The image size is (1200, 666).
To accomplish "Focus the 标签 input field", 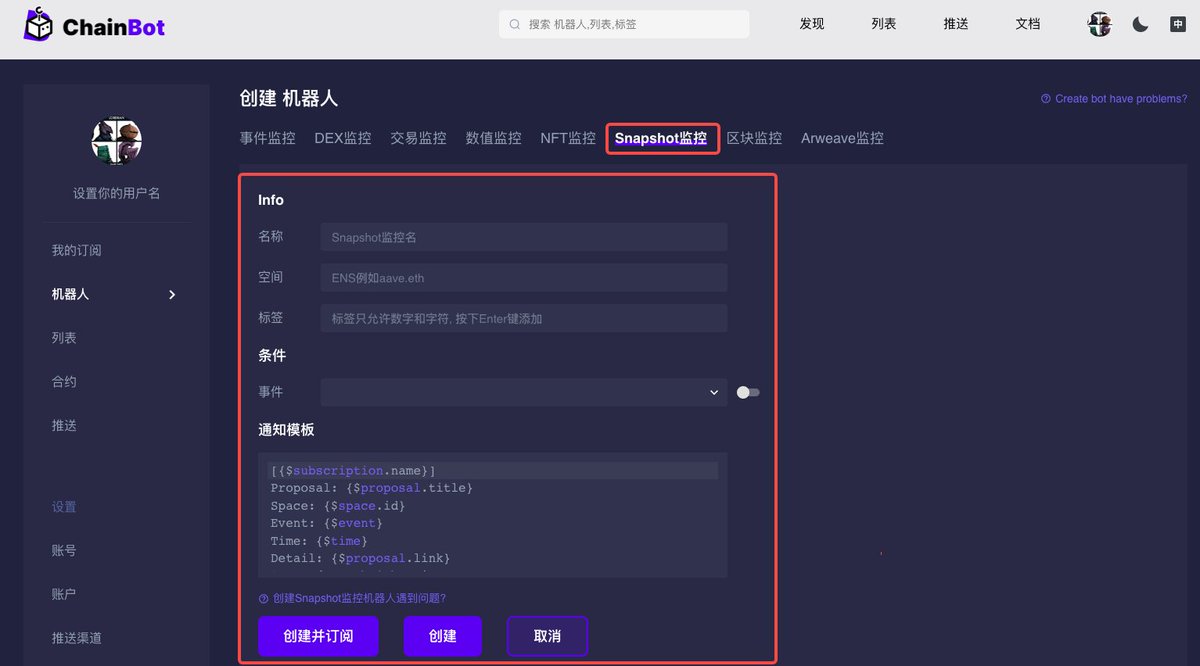I will (524, 318).
